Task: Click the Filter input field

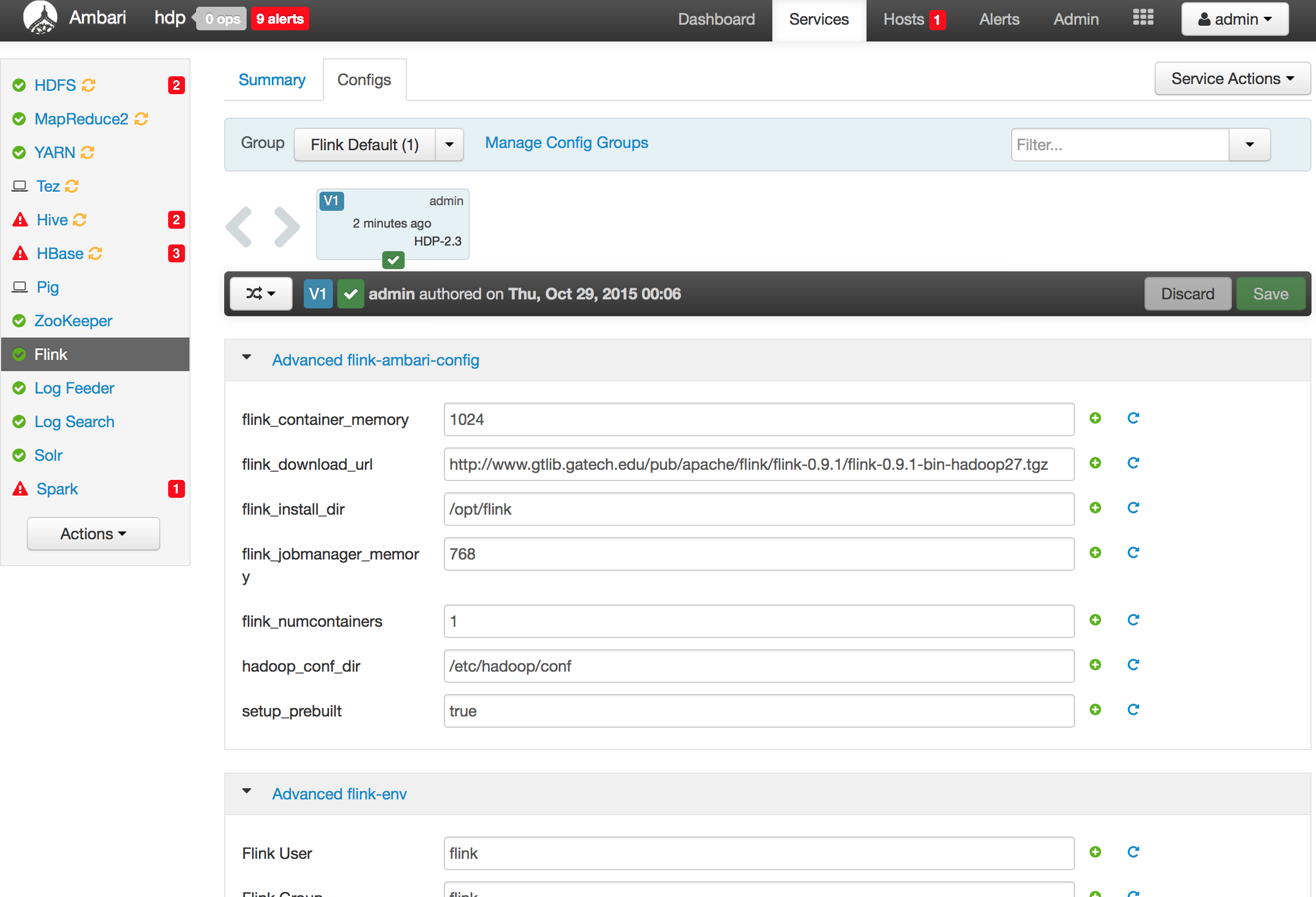Action: (1119, 145)
